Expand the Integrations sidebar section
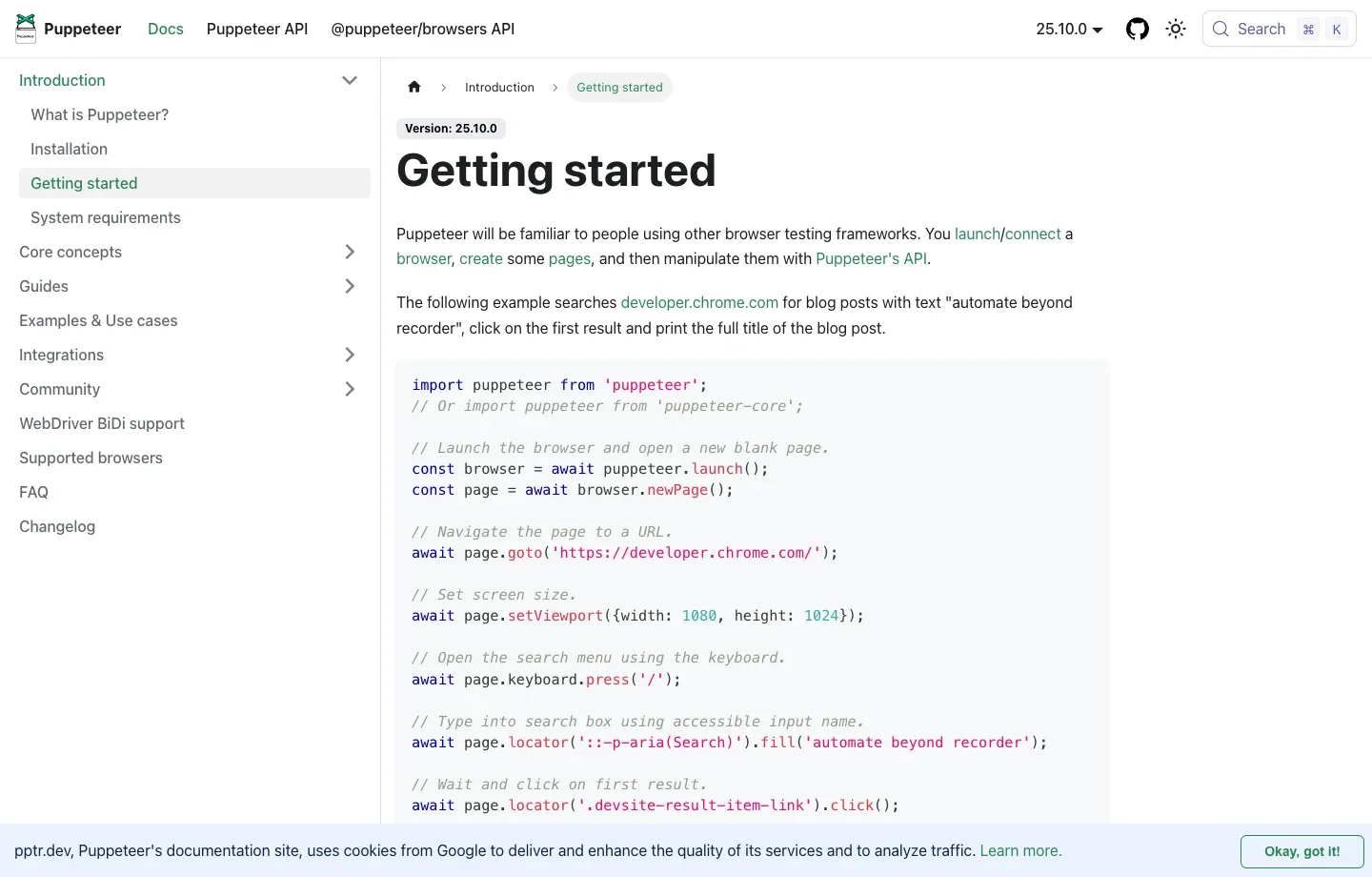The width and height of the screenshot is (1372, 877). coord(350,355)
